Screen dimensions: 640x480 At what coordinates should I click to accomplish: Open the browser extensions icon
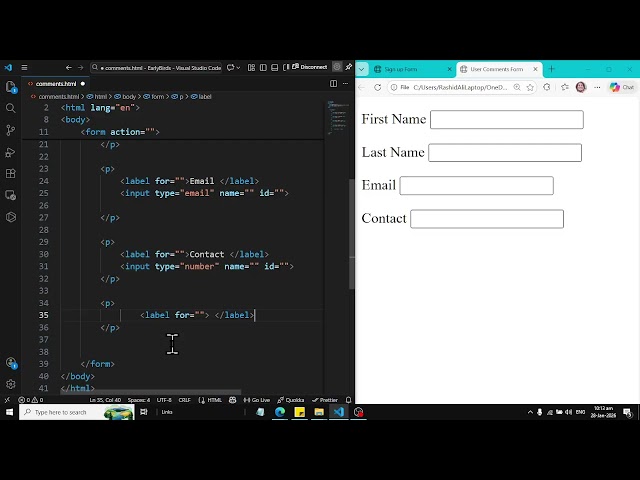pos(547,87)
